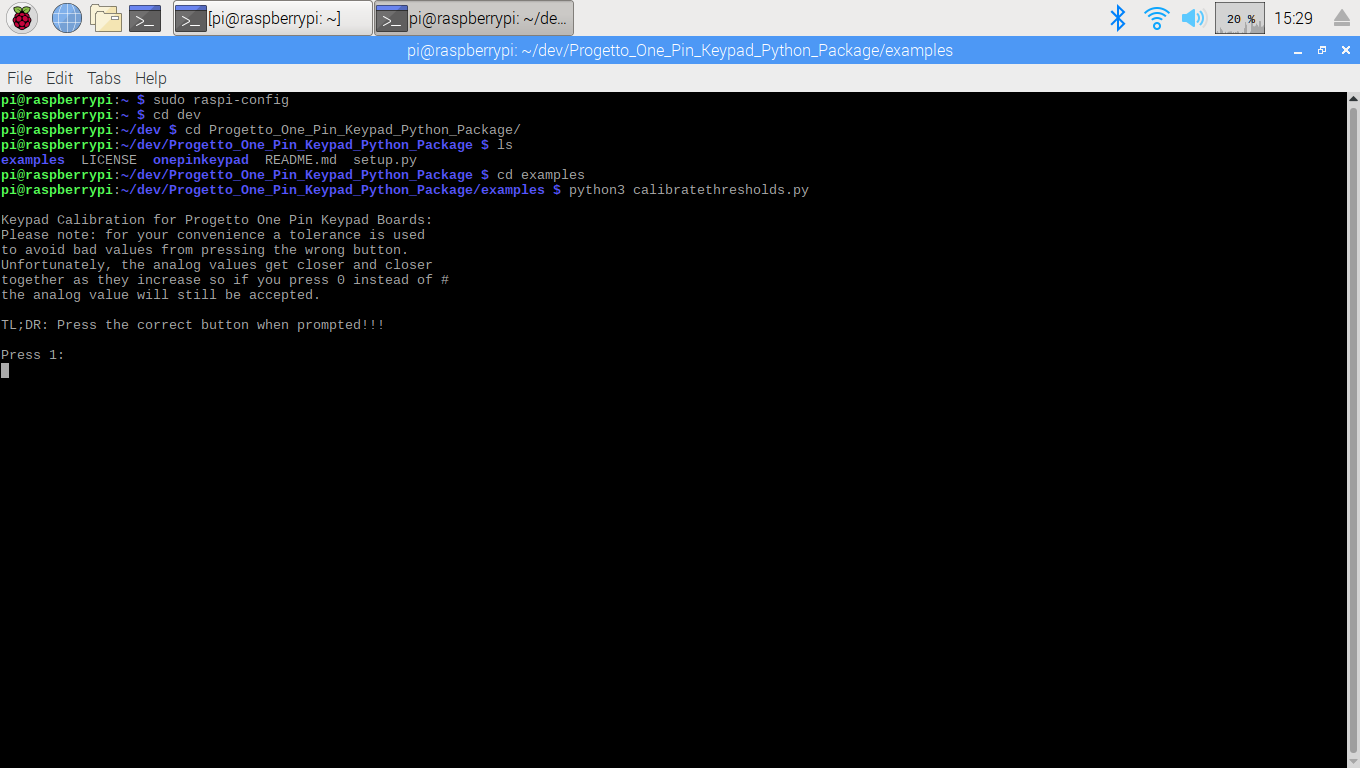This screenshot has height=768, width=1360.
Task: Click 'setup.py' in ls output
Action: pyautogui.click(x=385, y=160)
